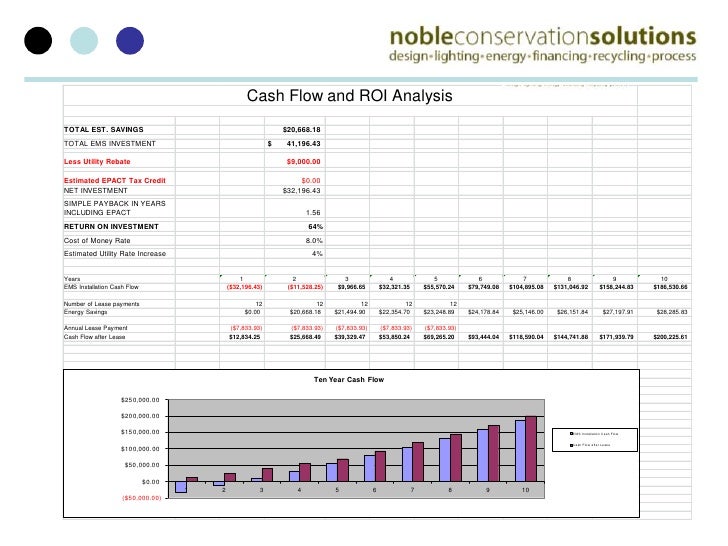Select the $32,196.43 net investment cell
The height and width of the screenshot is (546, 728).
click(x=301, y=190)
